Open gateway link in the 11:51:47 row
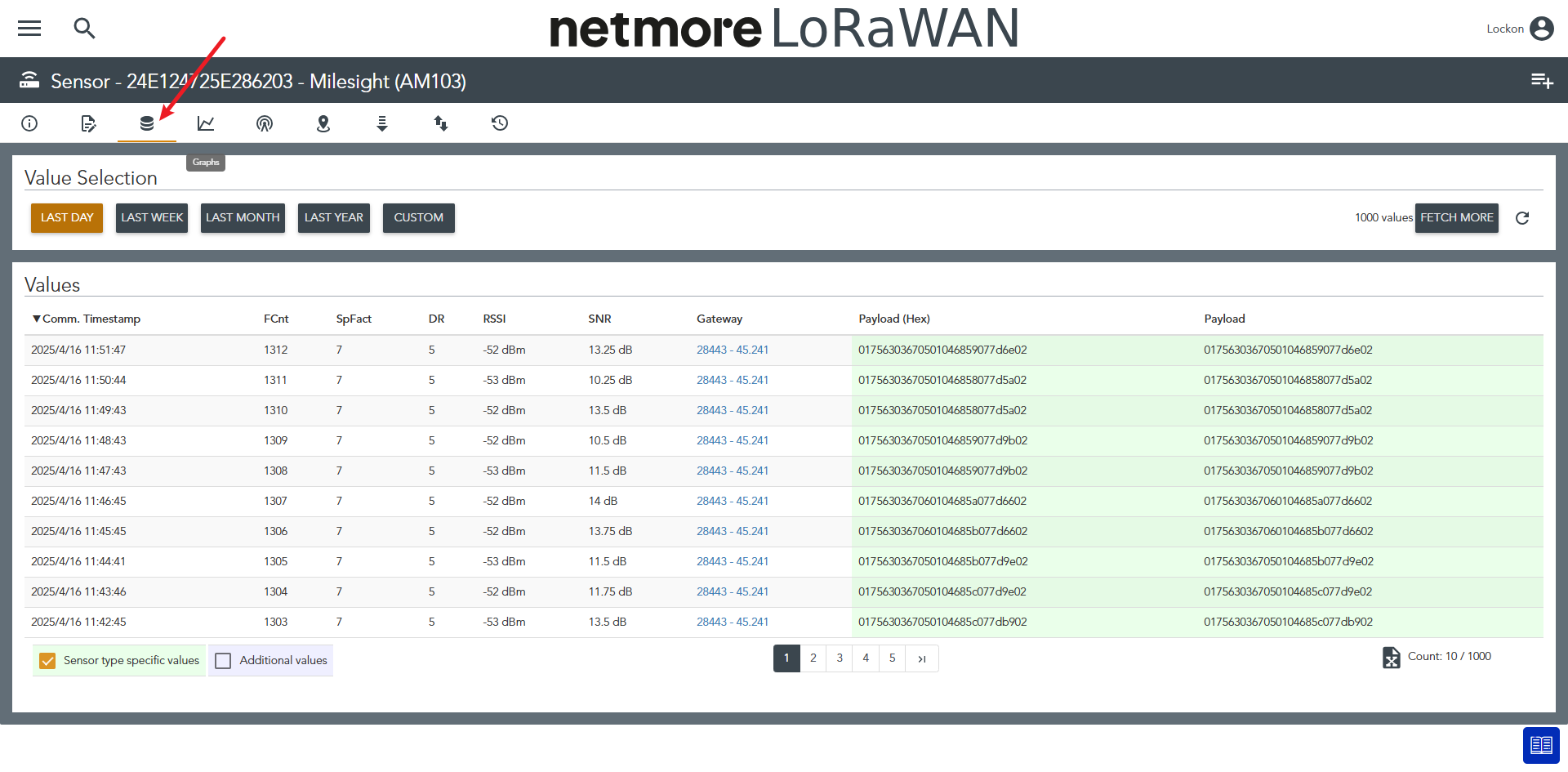 click(x=733, y=350)
